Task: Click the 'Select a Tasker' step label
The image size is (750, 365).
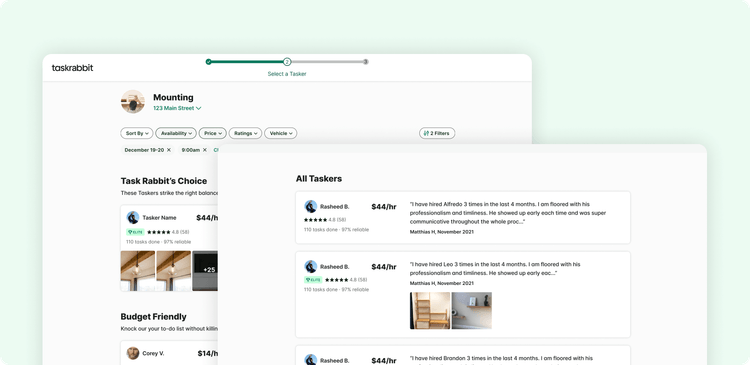Action: [x=287, y=74]
